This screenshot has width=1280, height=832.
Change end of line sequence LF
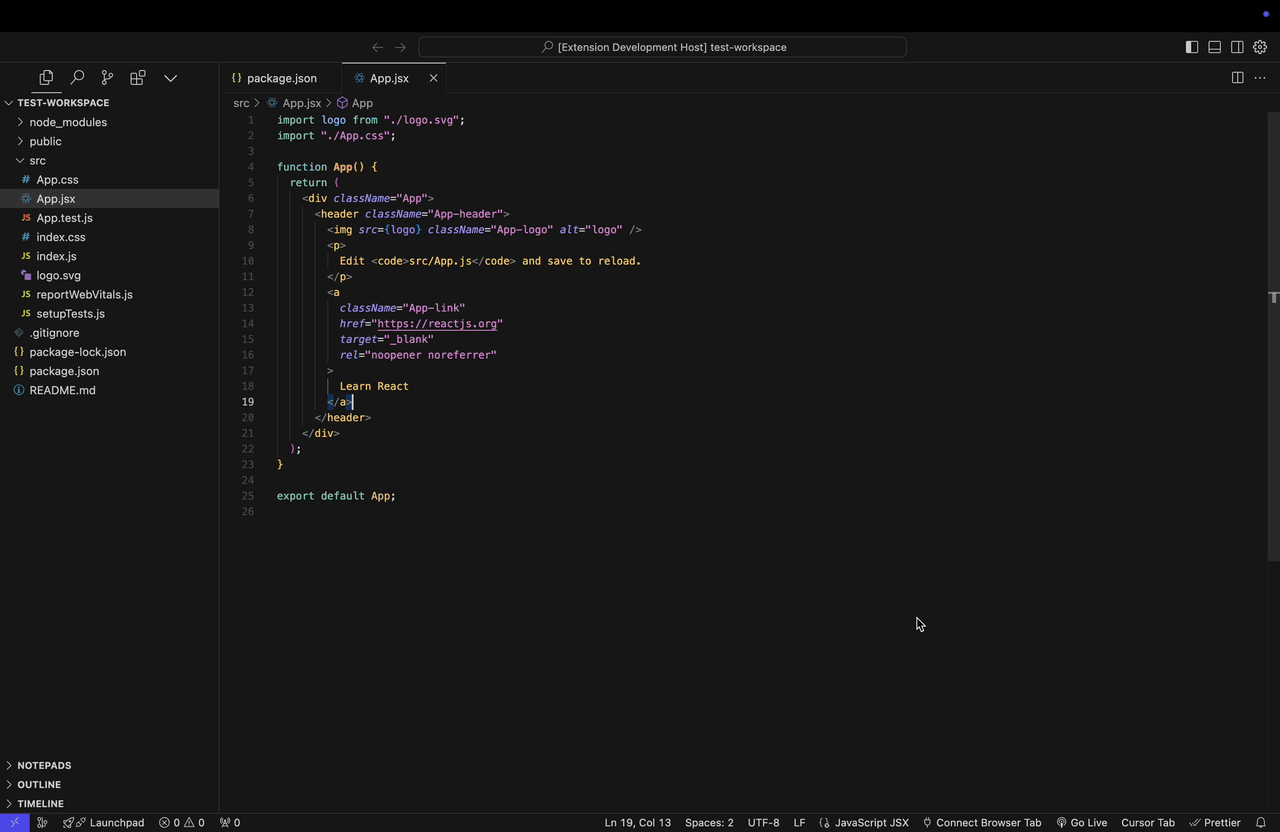click(799, 822)
